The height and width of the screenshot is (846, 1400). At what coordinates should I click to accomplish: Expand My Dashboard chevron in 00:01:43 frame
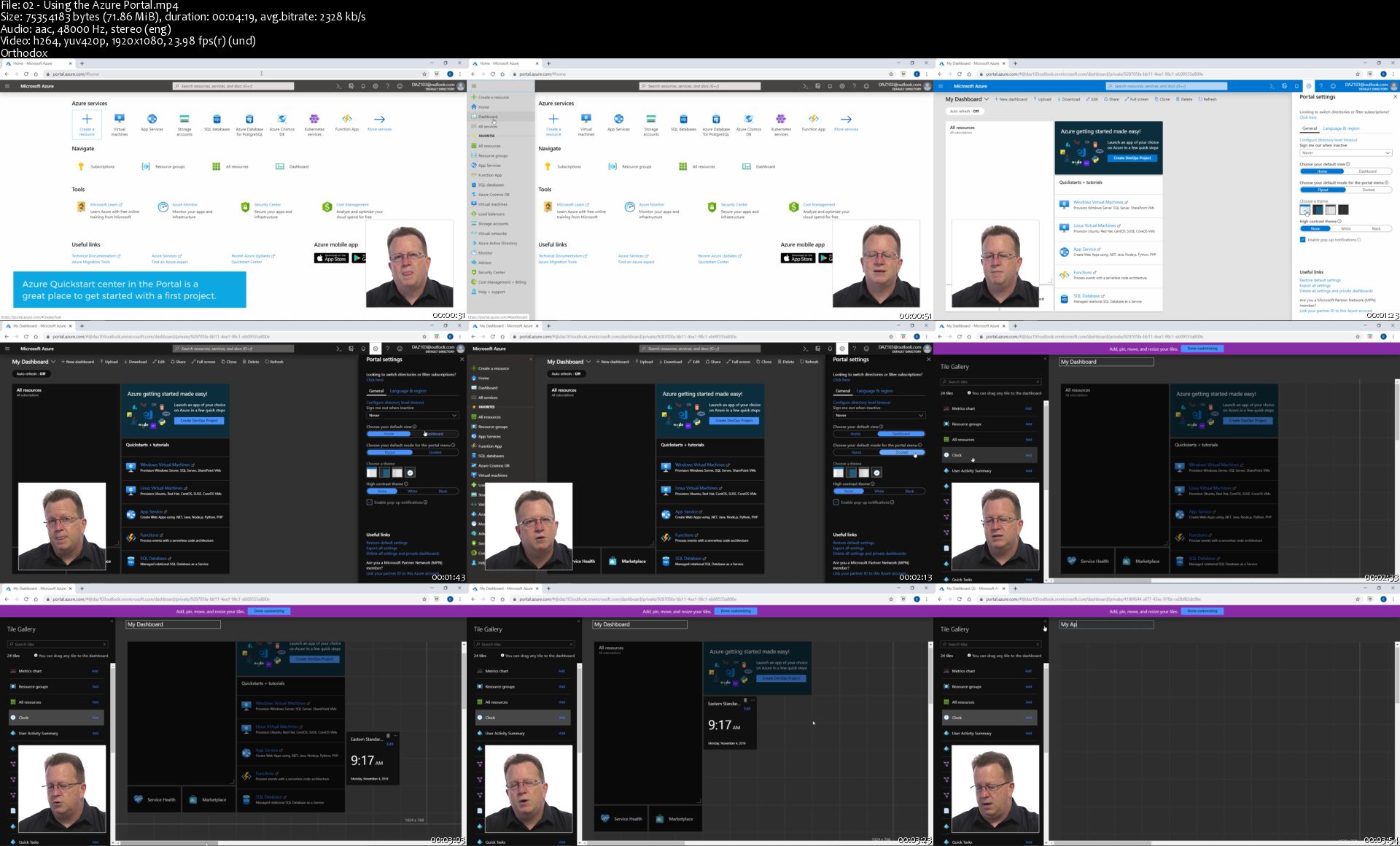click(x=53, y=362)
